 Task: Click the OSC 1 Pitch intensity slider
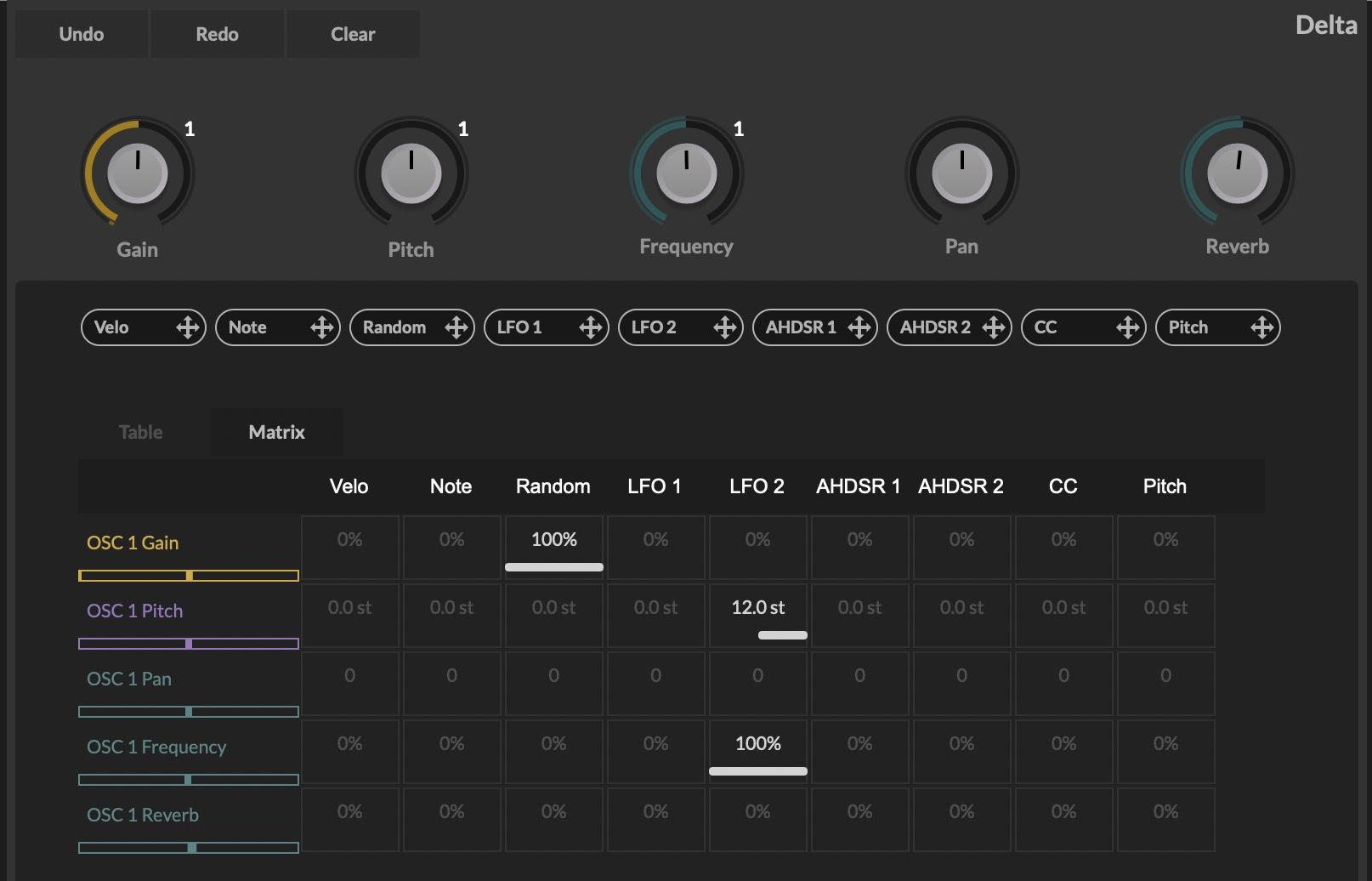click(189, 644)
